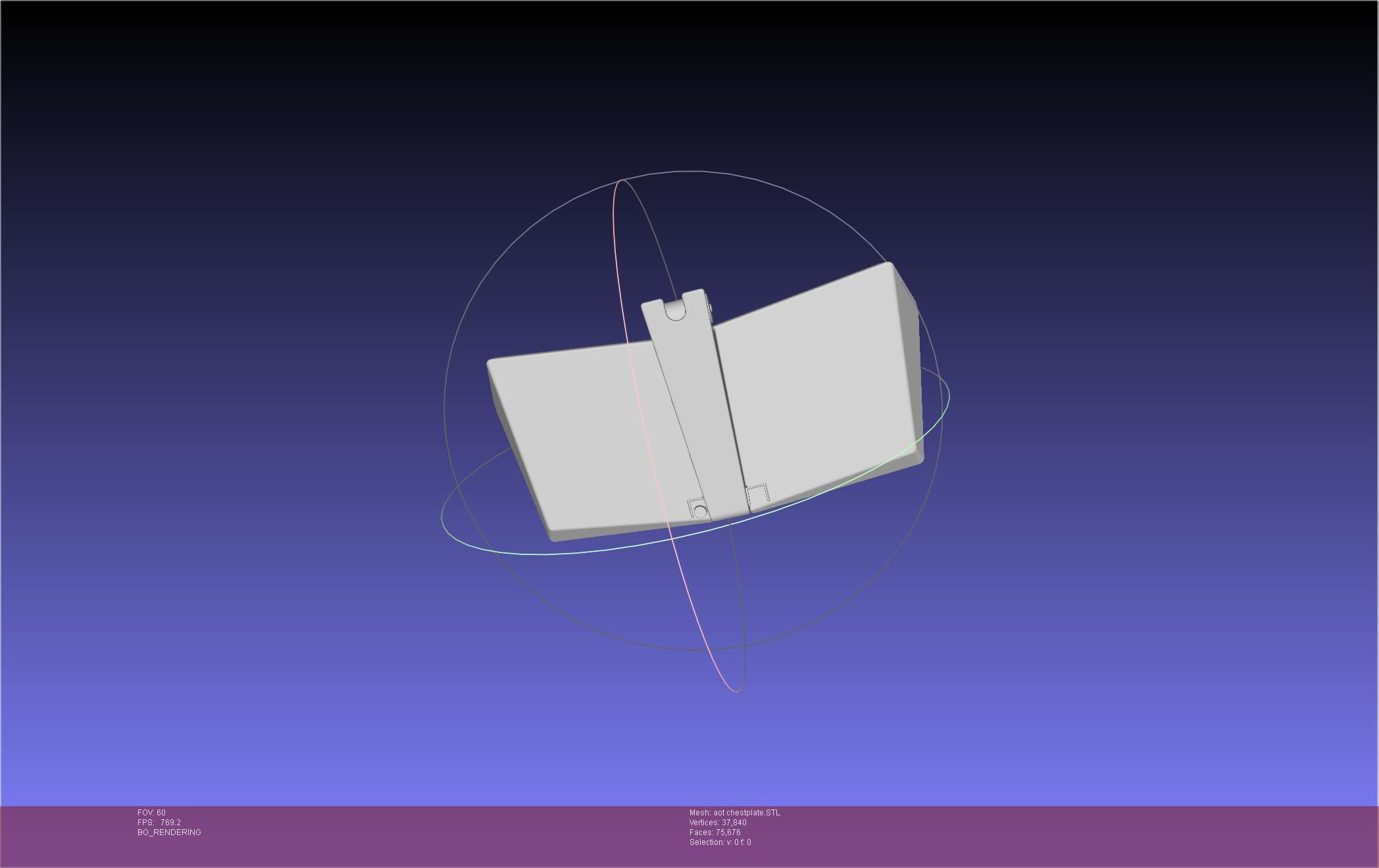The width and height of the screenshot is (1379, 868).
Task: Click the central vertical strap of the model
Action: [701, 408]
